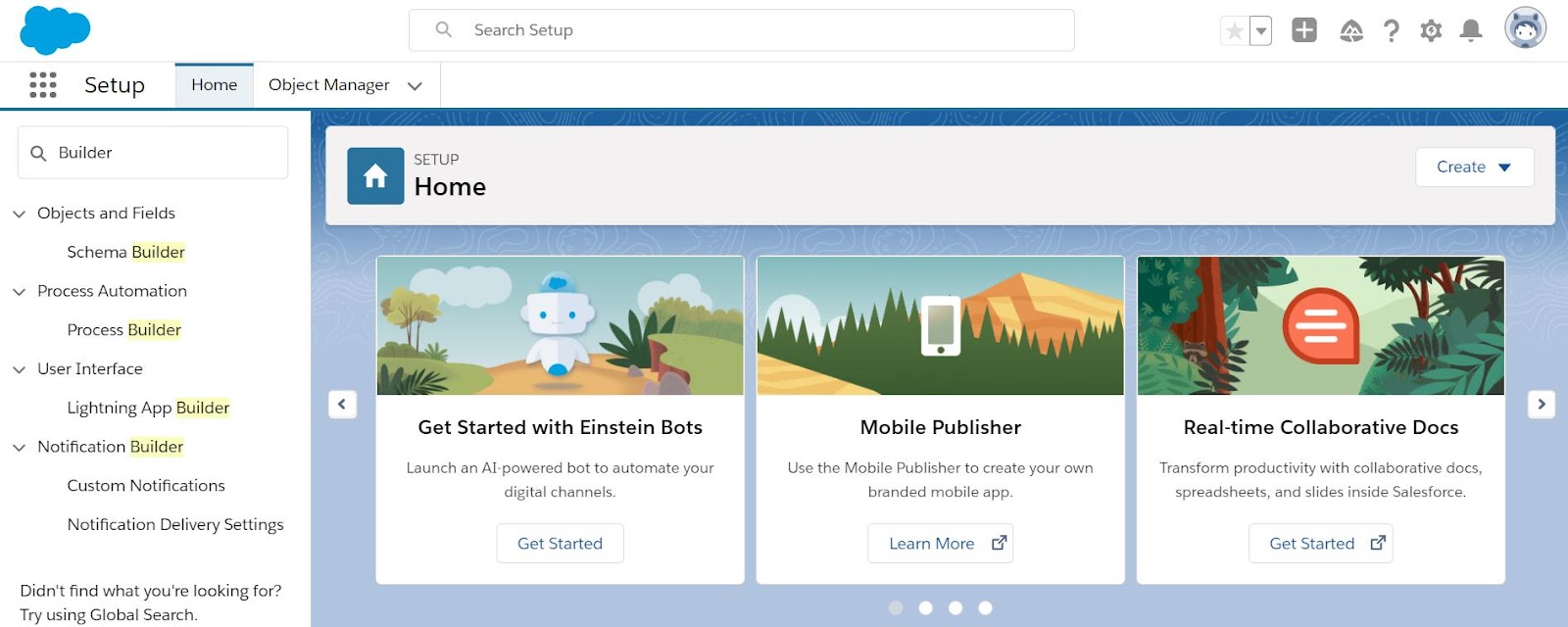Select the second carousel page dot
This screenshot has height=627, width=1568.
click(925, 608)
